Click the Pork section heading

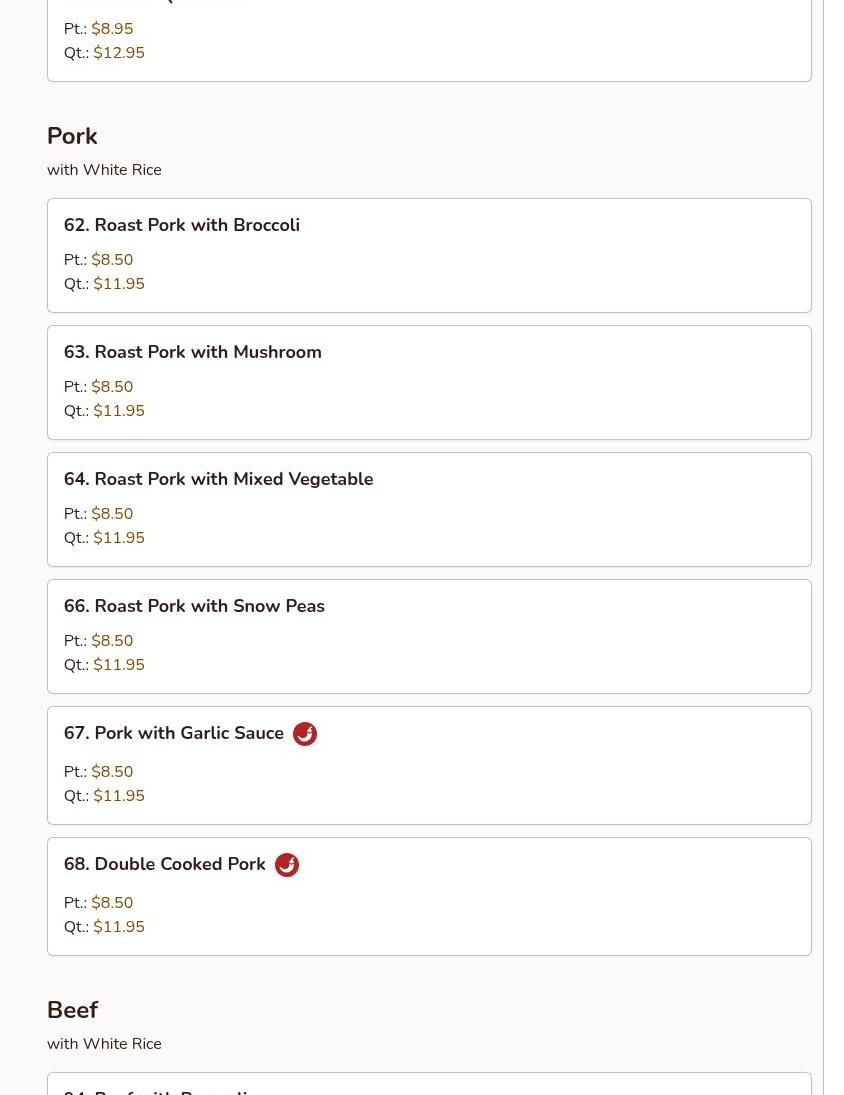pyautogui.click(x=72, y=136)
